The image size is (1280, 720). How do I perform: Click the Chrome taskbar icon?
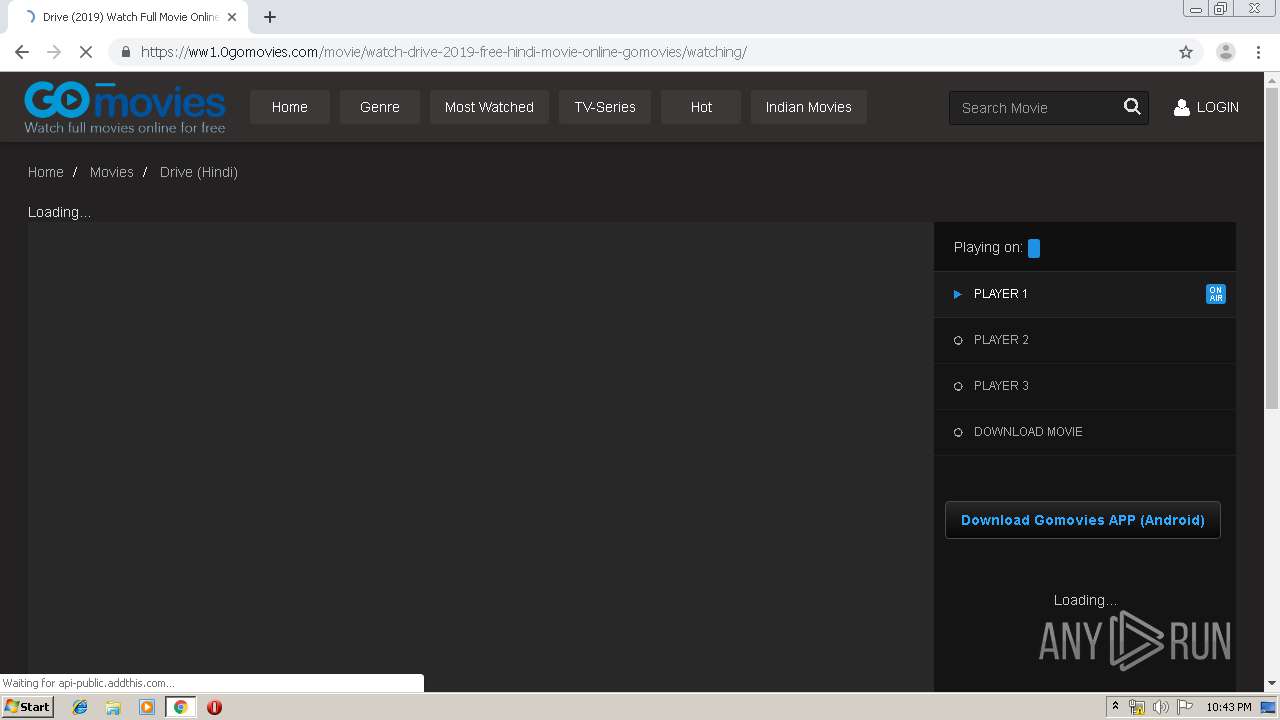pos(180,707)
